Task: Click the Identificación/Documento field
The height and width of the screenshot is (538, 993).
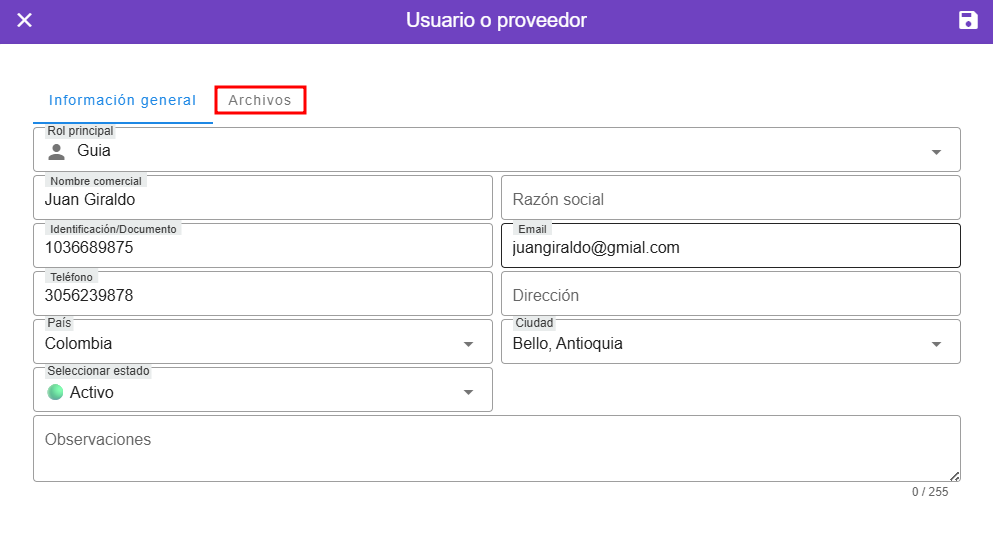Action: [x=262, y=248]
